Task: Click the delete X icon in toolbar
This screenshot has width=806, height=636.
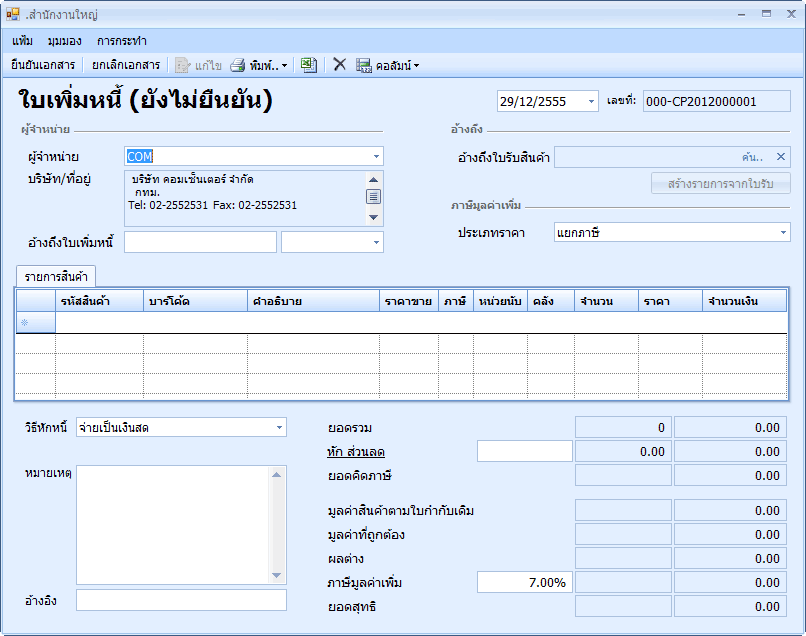Action: click(x=339, y=65)
